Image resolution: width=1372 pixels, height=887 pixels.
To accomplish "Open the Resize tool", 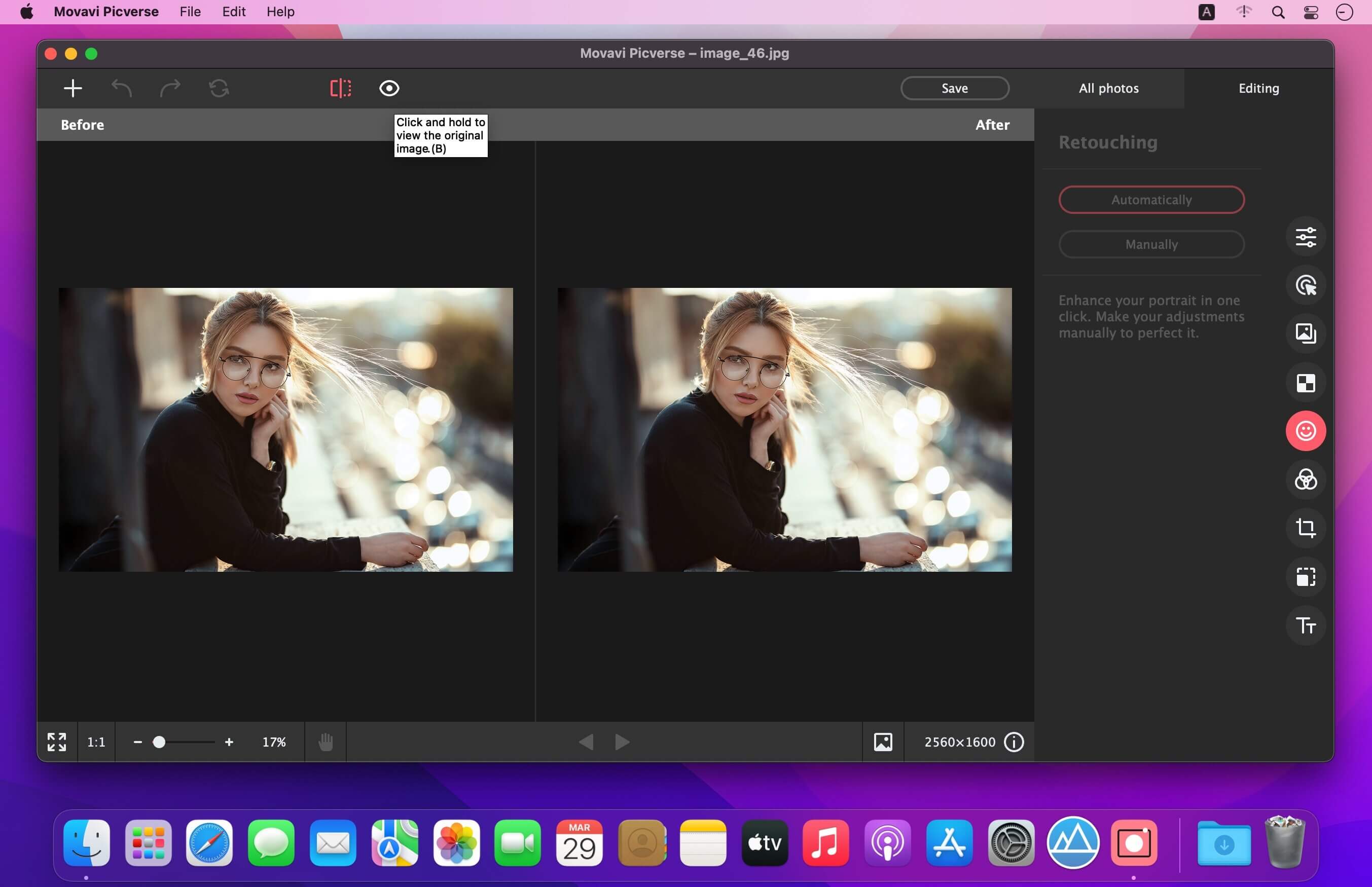I will coord(1305,577).
